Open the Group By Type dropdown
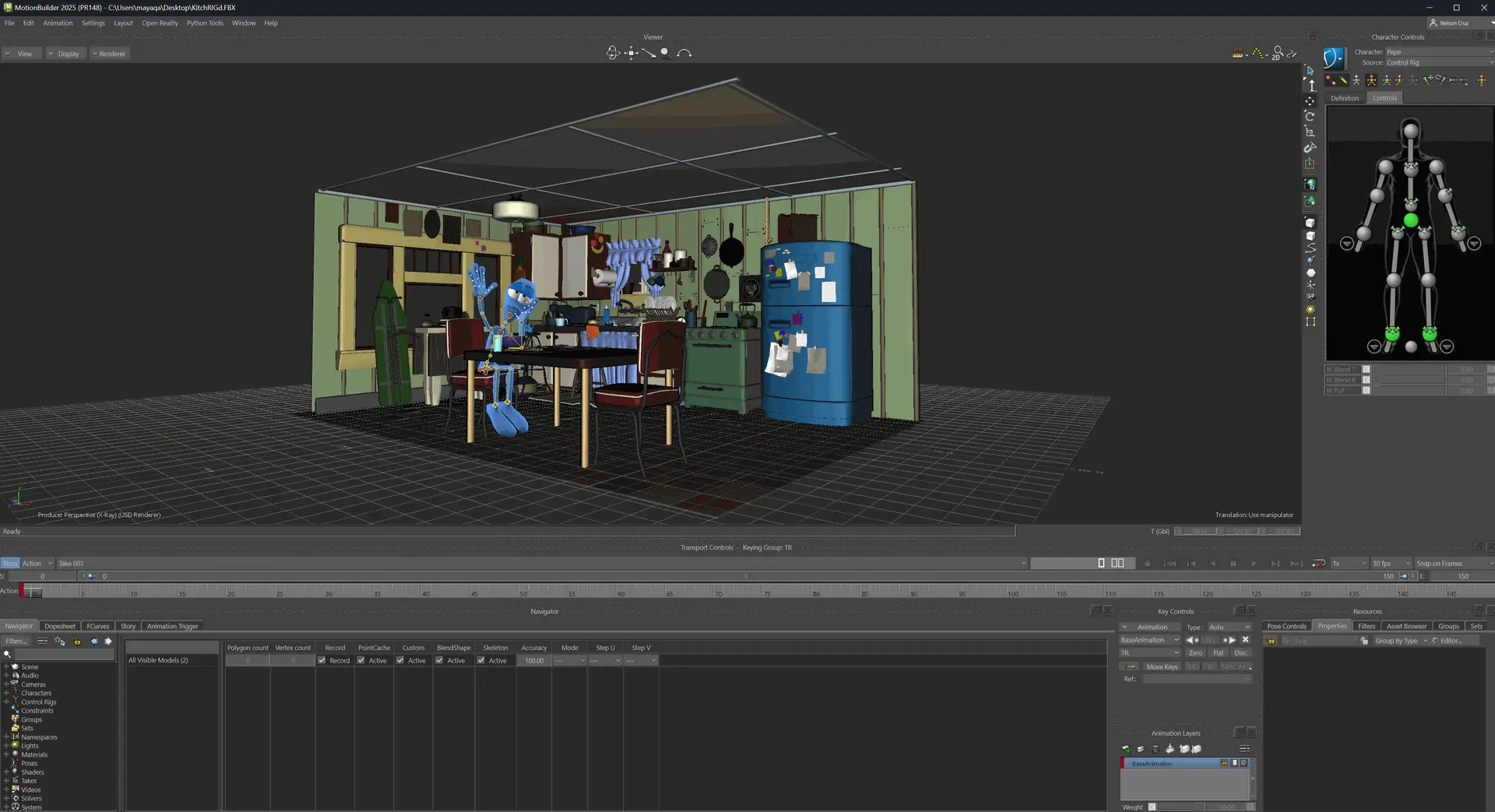The image size is (1495, 812). (x=1401, y=641)
